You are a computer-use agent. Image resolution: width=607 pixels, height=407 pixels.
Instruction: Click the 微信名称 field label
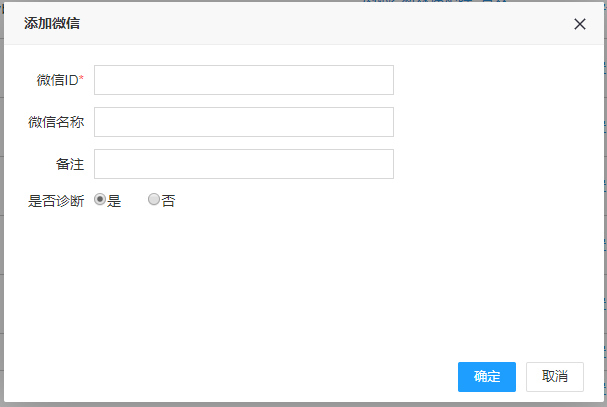pos(56,122)
